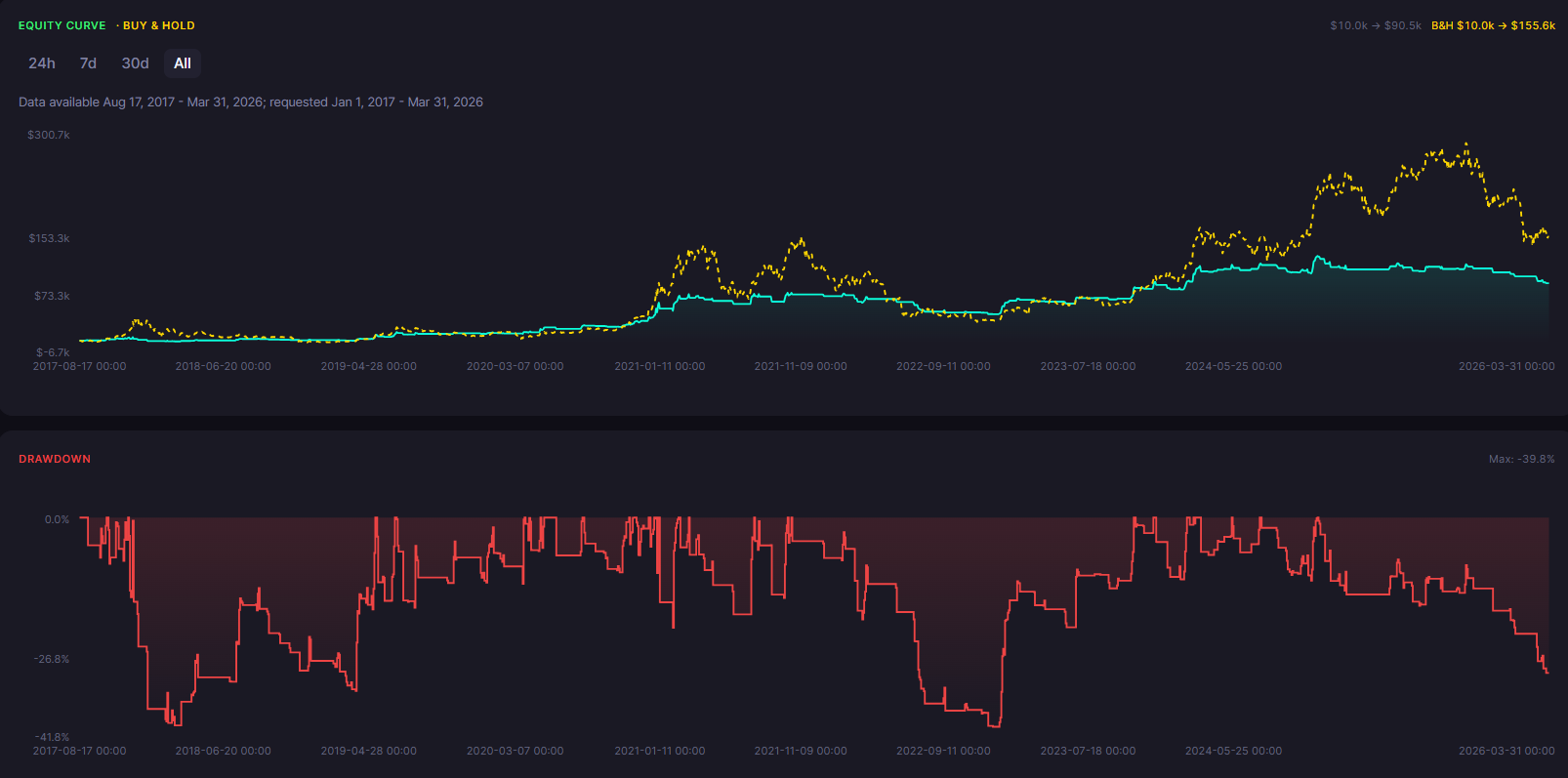The image size is (1568, 778).
Task: Click 2023-07-18 date on drawdown chart axis
Action: click(x=1088, y=751)
